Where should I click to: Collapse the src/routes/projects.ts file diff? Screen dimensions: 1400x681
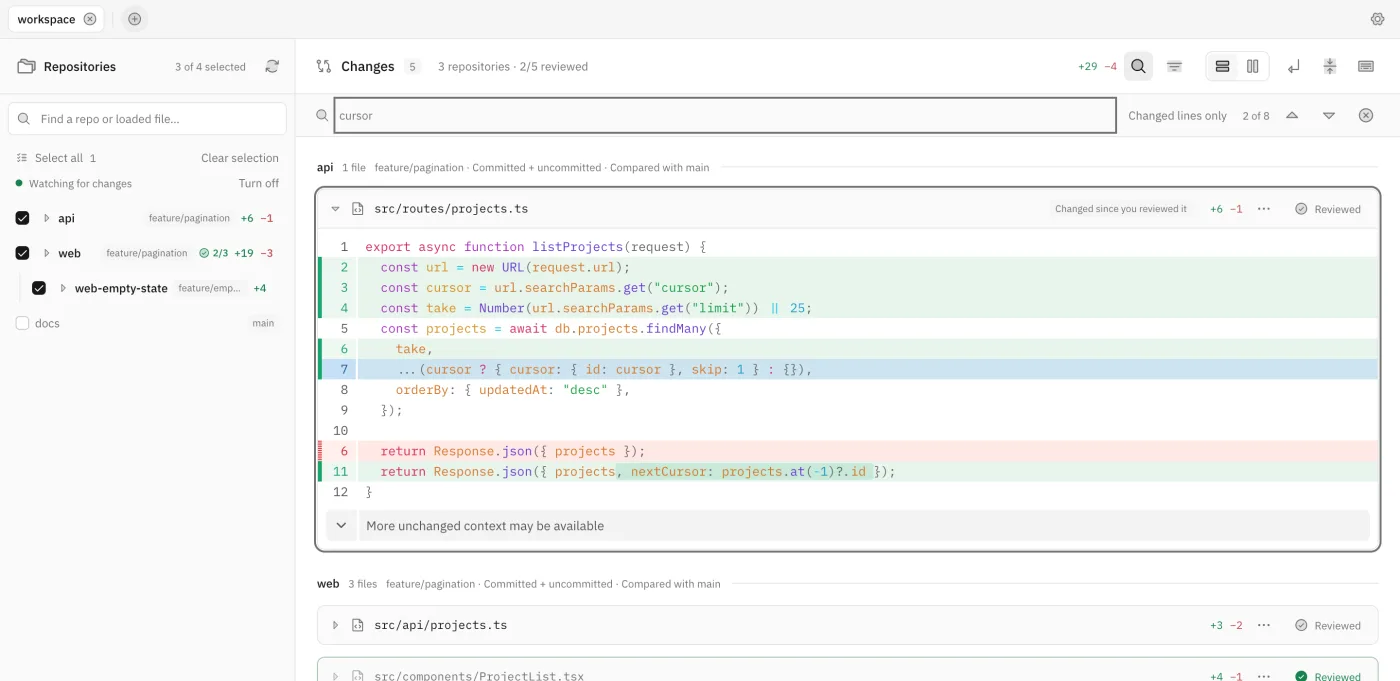(335, 209)
